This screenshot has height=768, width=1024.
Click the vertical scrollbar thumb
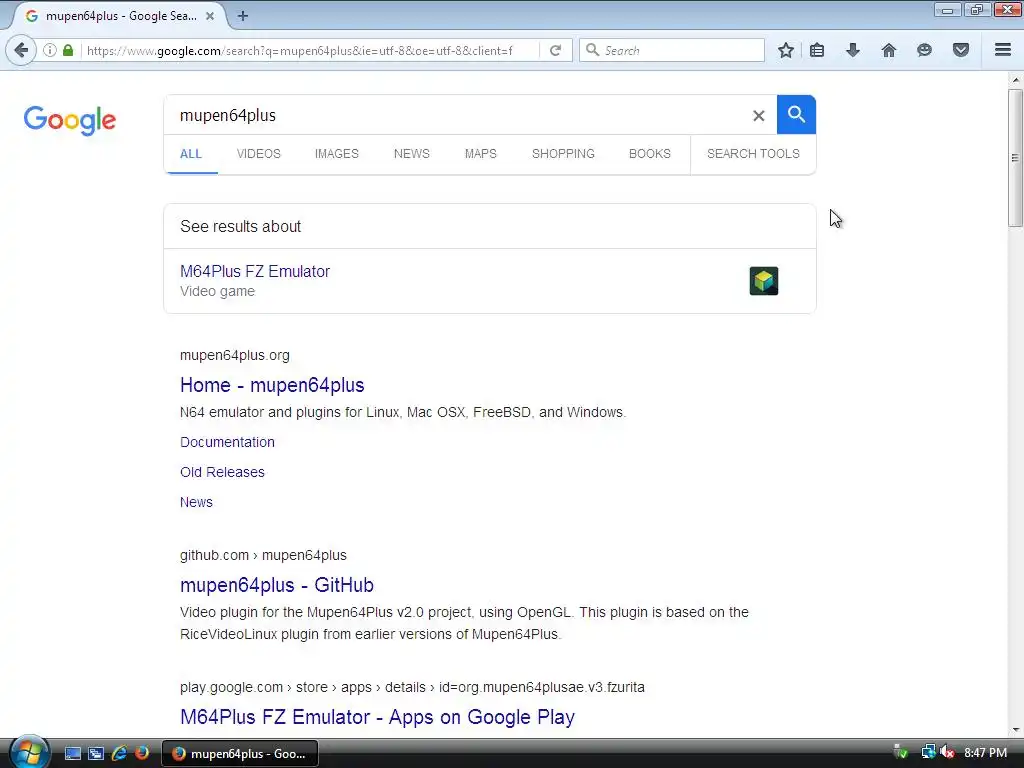[x=1015, y=158]
